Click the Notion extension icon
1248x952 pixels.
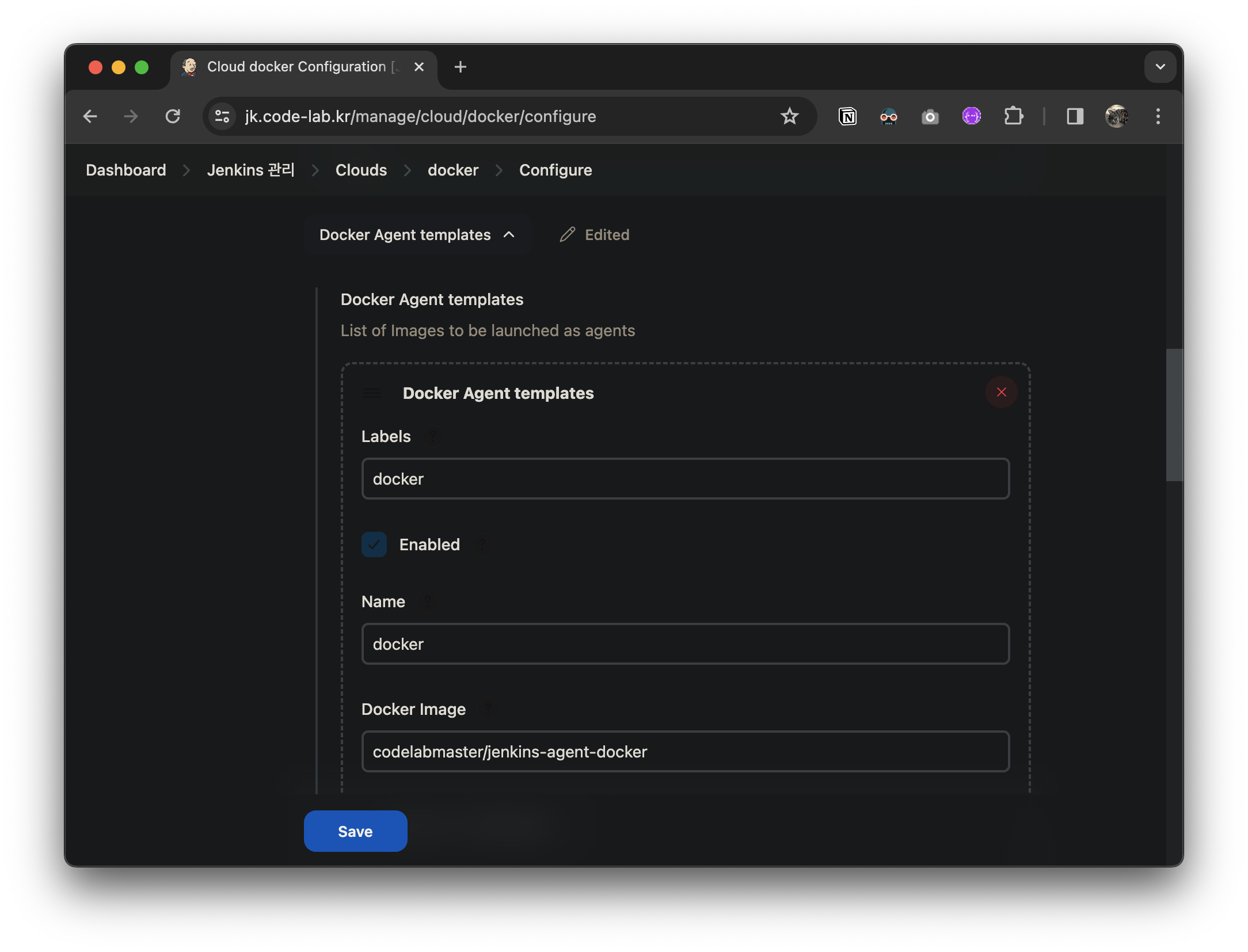[847, 116]
